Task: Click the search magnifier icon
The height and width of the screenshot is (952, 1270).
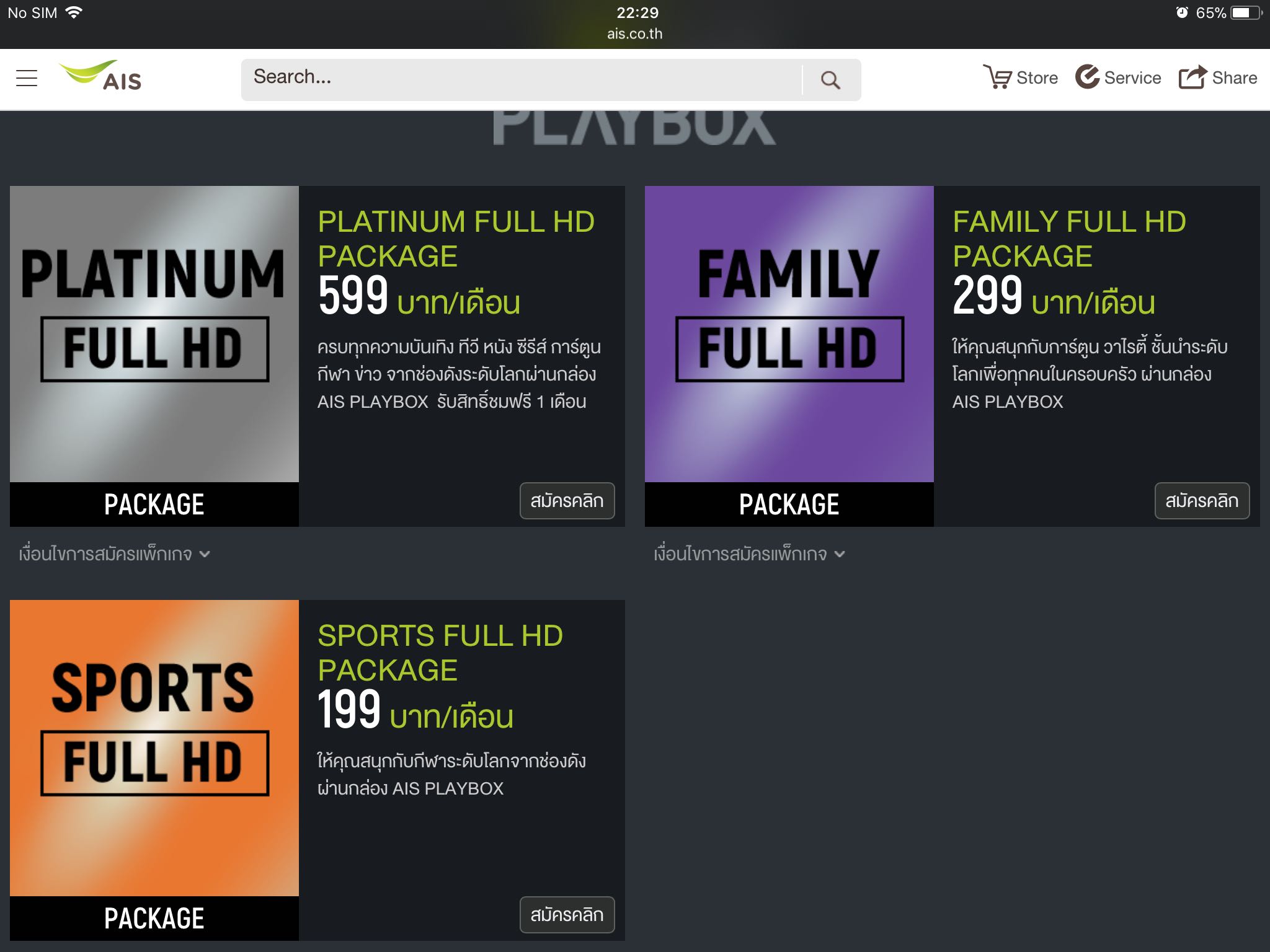Action: (x=830, y=80)
